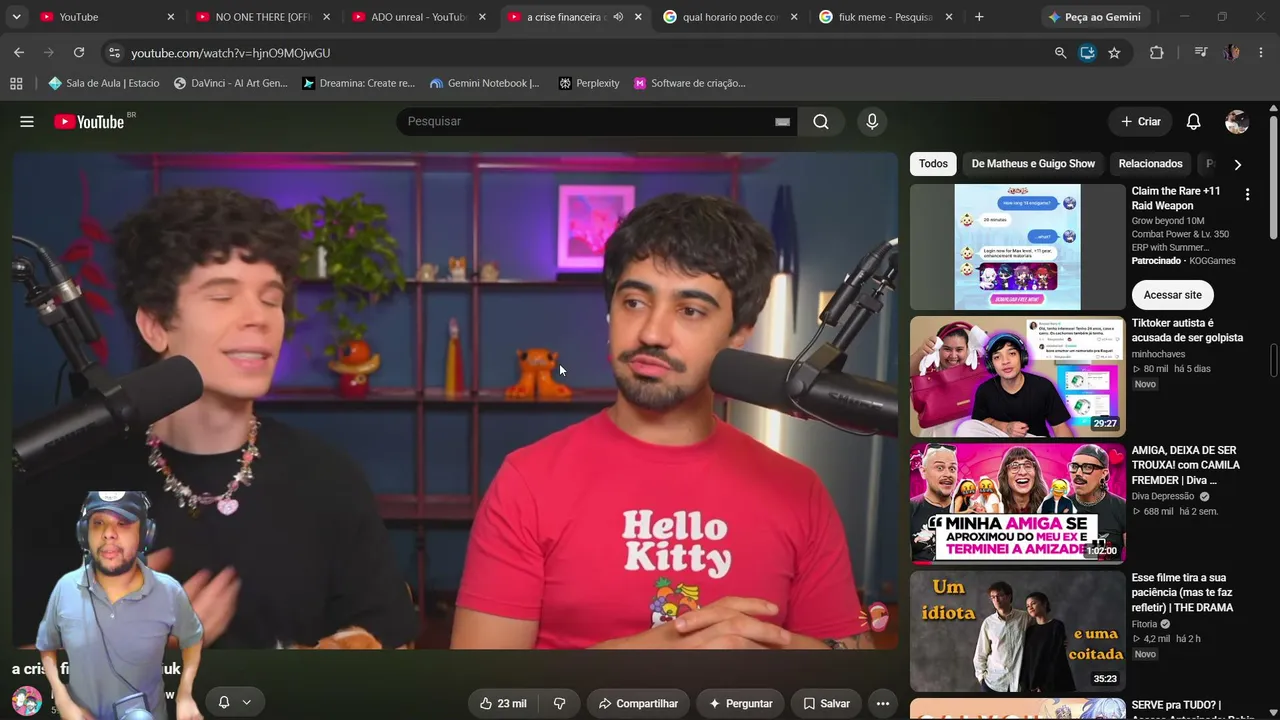Switch to the 'ADO unreal - YouTube' tab
The width and height of the screenshot is (1280, 720).
point(420,17)
